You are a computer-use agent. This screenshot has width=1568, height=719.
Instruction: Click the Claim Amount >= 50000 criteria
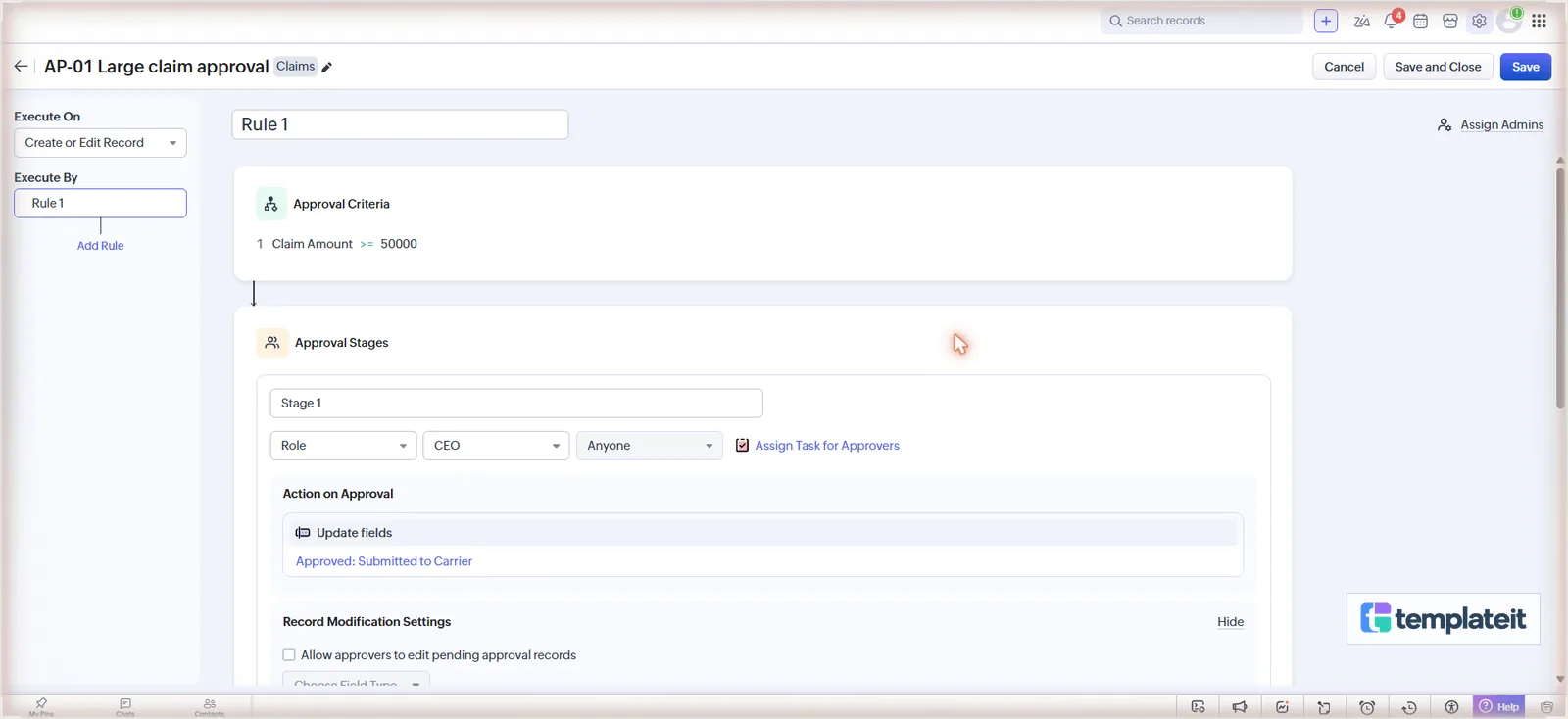tap(344, 244)
